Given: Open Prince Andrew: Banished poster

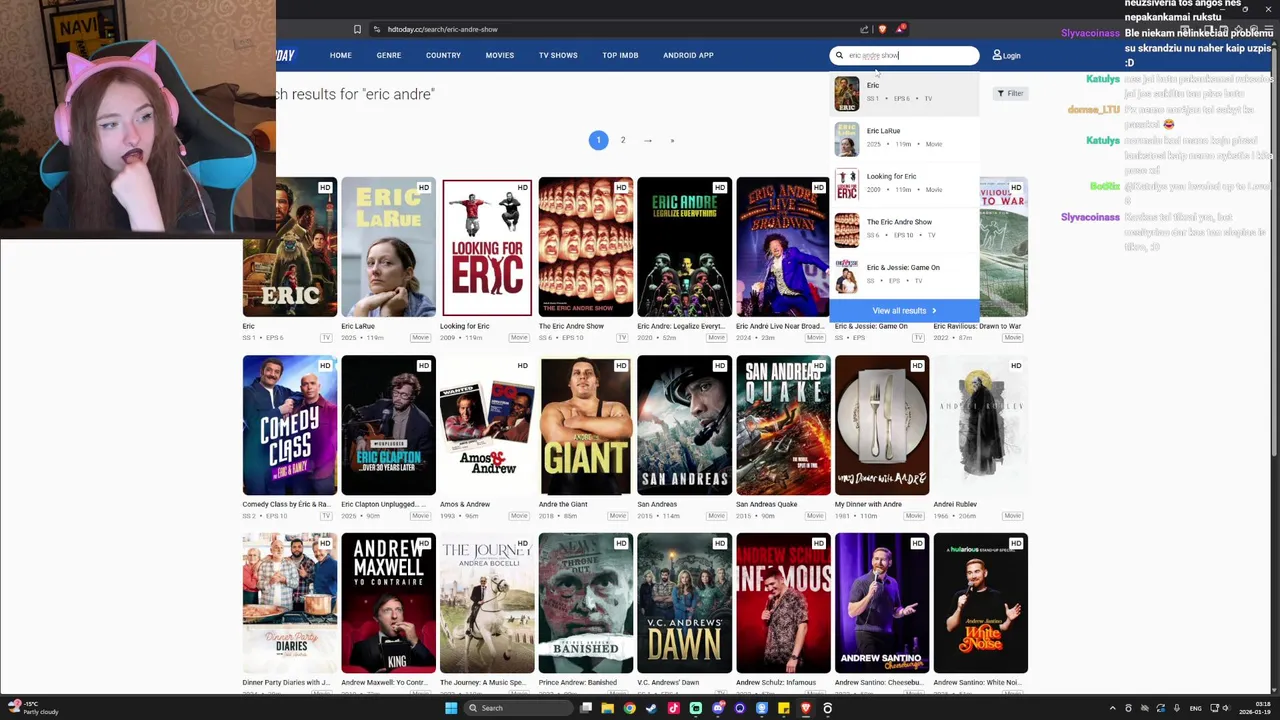Looking at the screenshot, I should tap(586, 603).
